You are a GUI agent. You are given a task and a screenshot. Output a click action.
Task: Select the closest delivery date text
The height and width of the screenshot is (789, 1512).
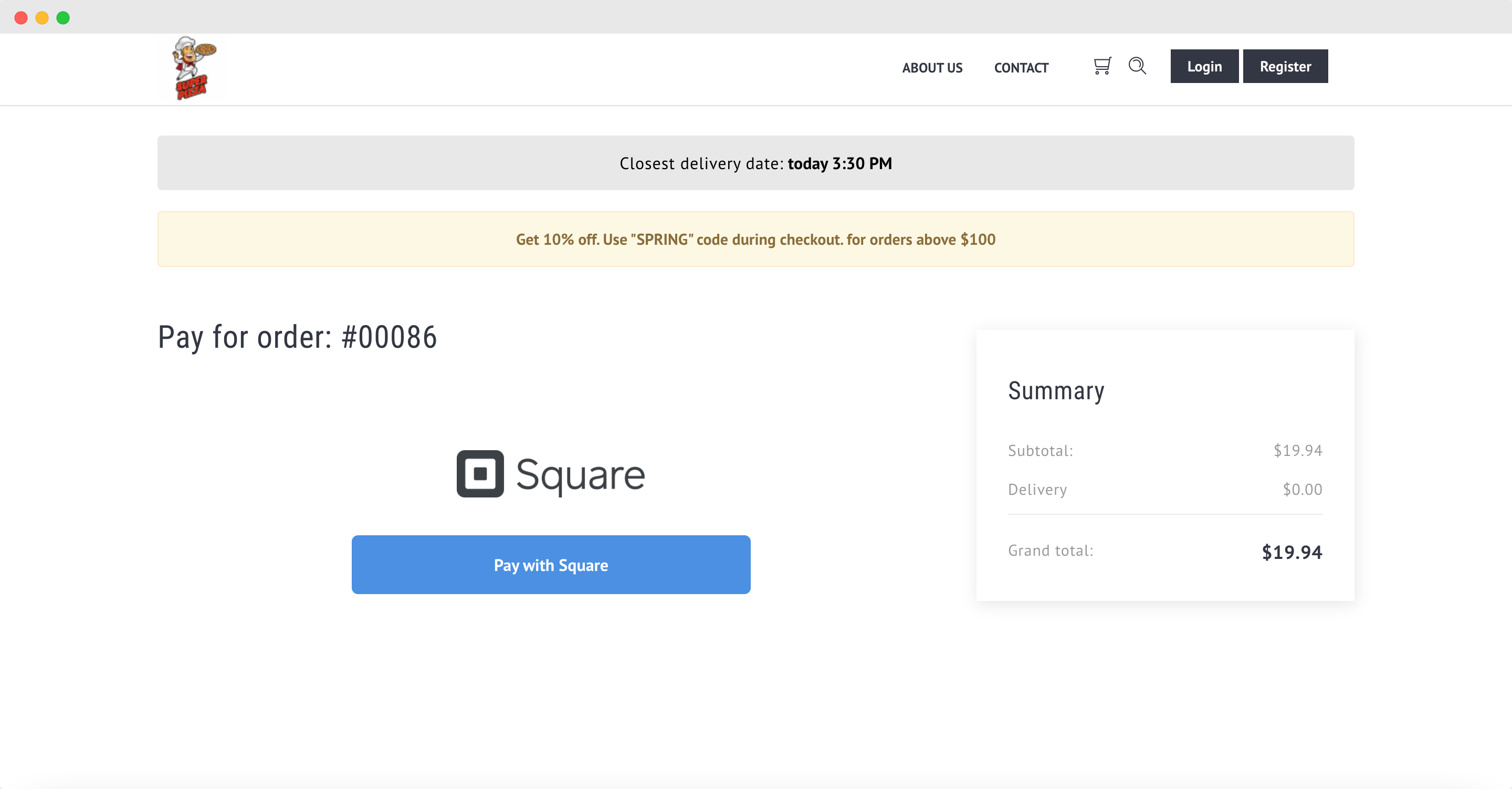click(x=755, y=163)
